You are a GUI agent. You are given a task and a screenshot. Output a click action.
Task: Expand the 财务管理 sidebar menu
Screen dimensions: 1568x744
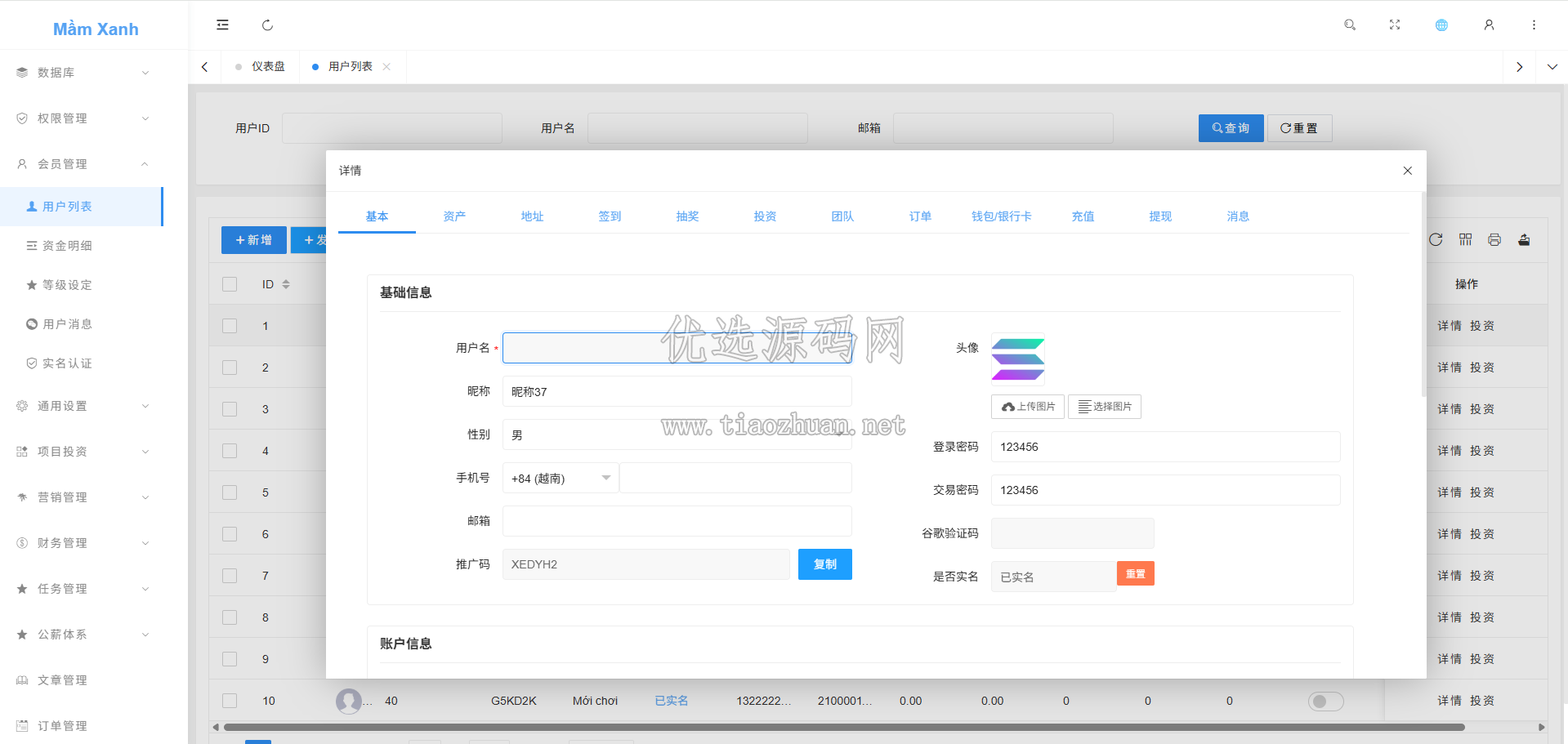pyautogui.click(x=82, y=543)
